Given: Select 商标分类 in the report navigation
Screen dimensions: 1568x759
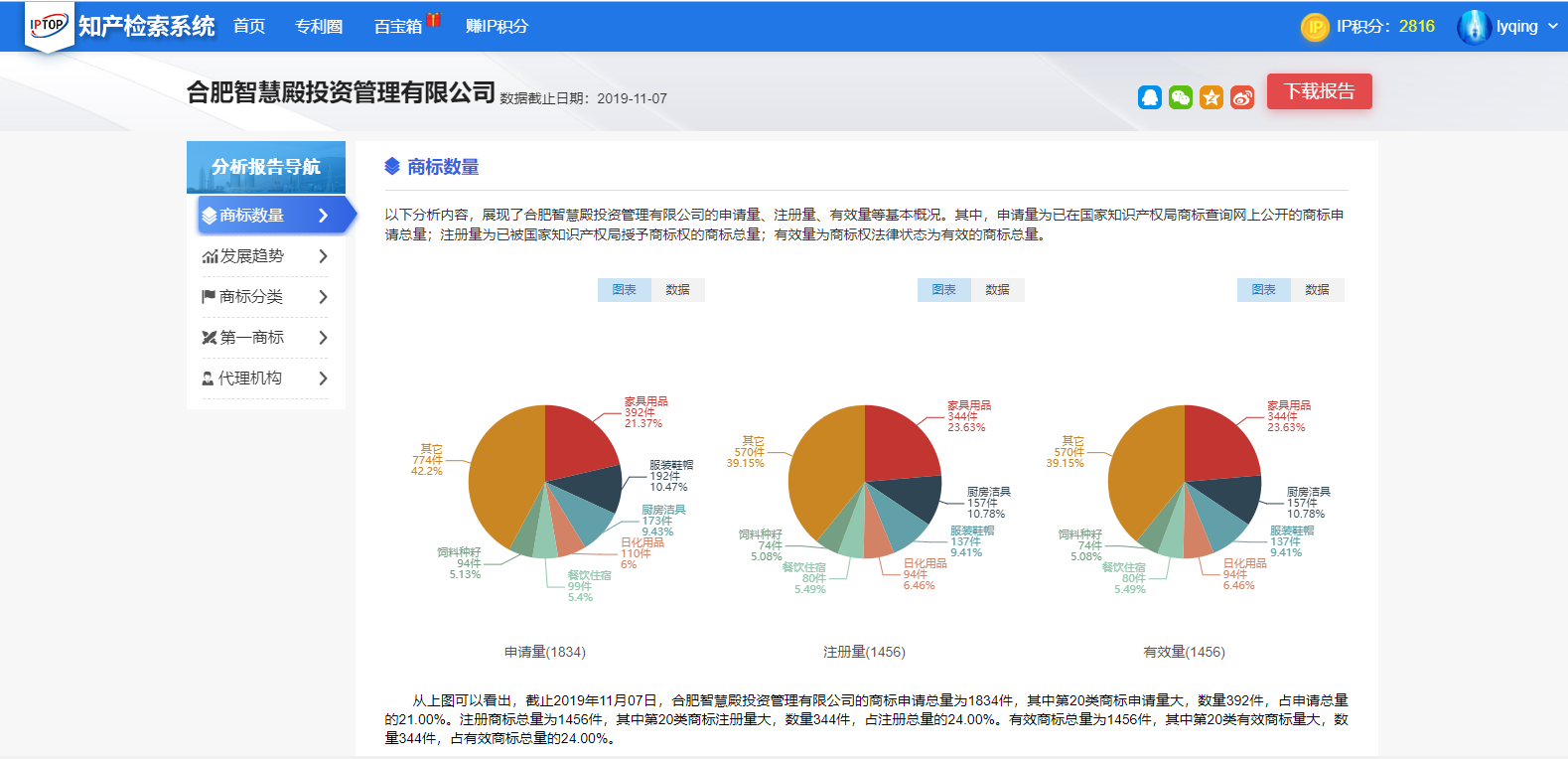Looking at the screenshot, I should 251,297.
